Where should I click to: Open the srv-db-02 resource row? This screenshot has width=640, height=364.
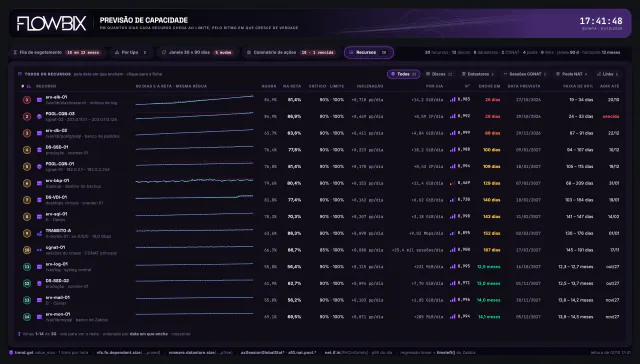pyautogui.click(x=320, y=133)
